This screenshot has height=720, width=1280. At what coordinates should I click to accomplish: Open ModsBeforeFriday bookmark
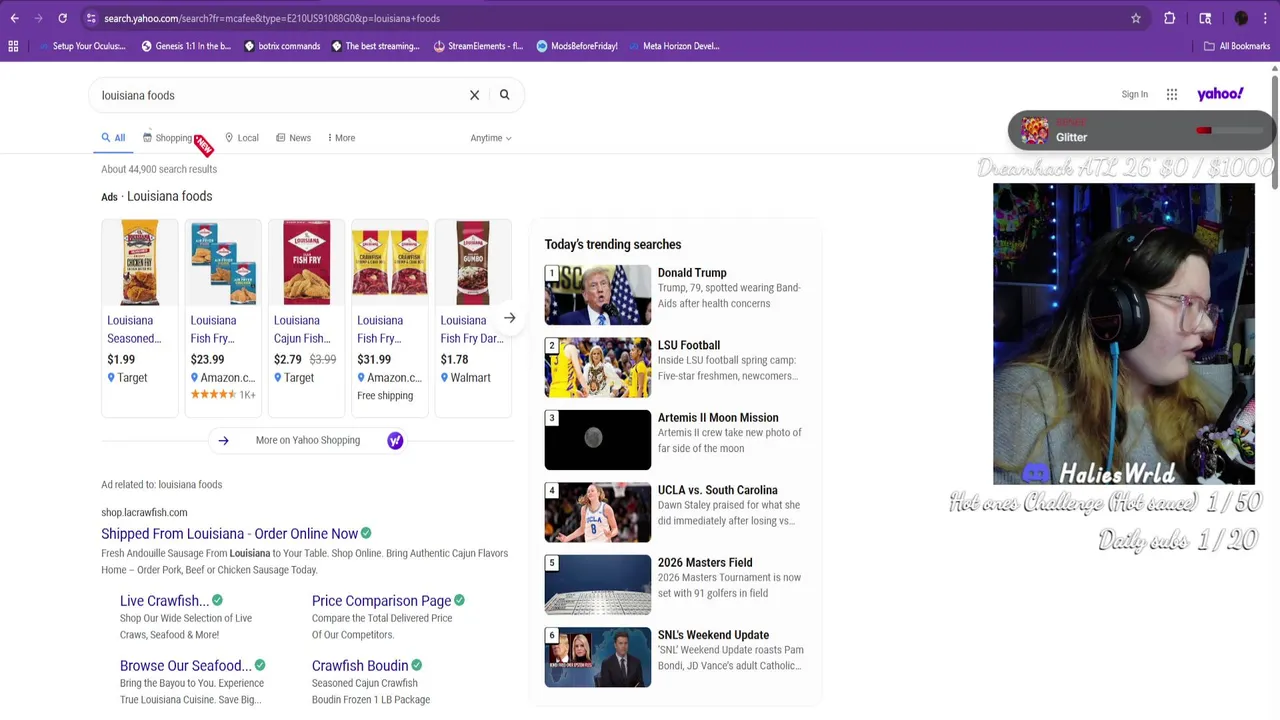point(577,46)
